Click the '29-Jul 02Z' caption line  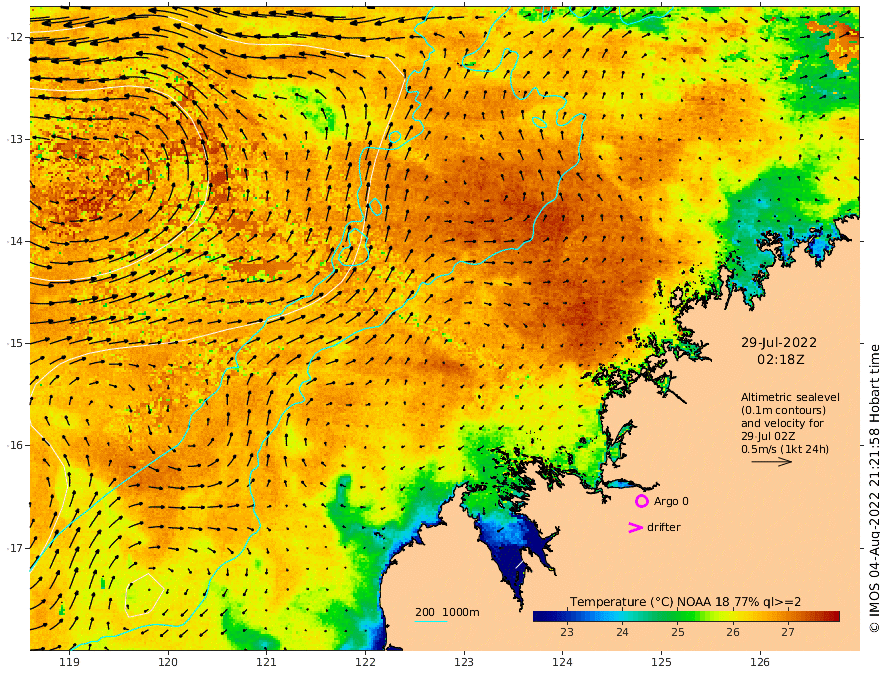tap(768, 436)
